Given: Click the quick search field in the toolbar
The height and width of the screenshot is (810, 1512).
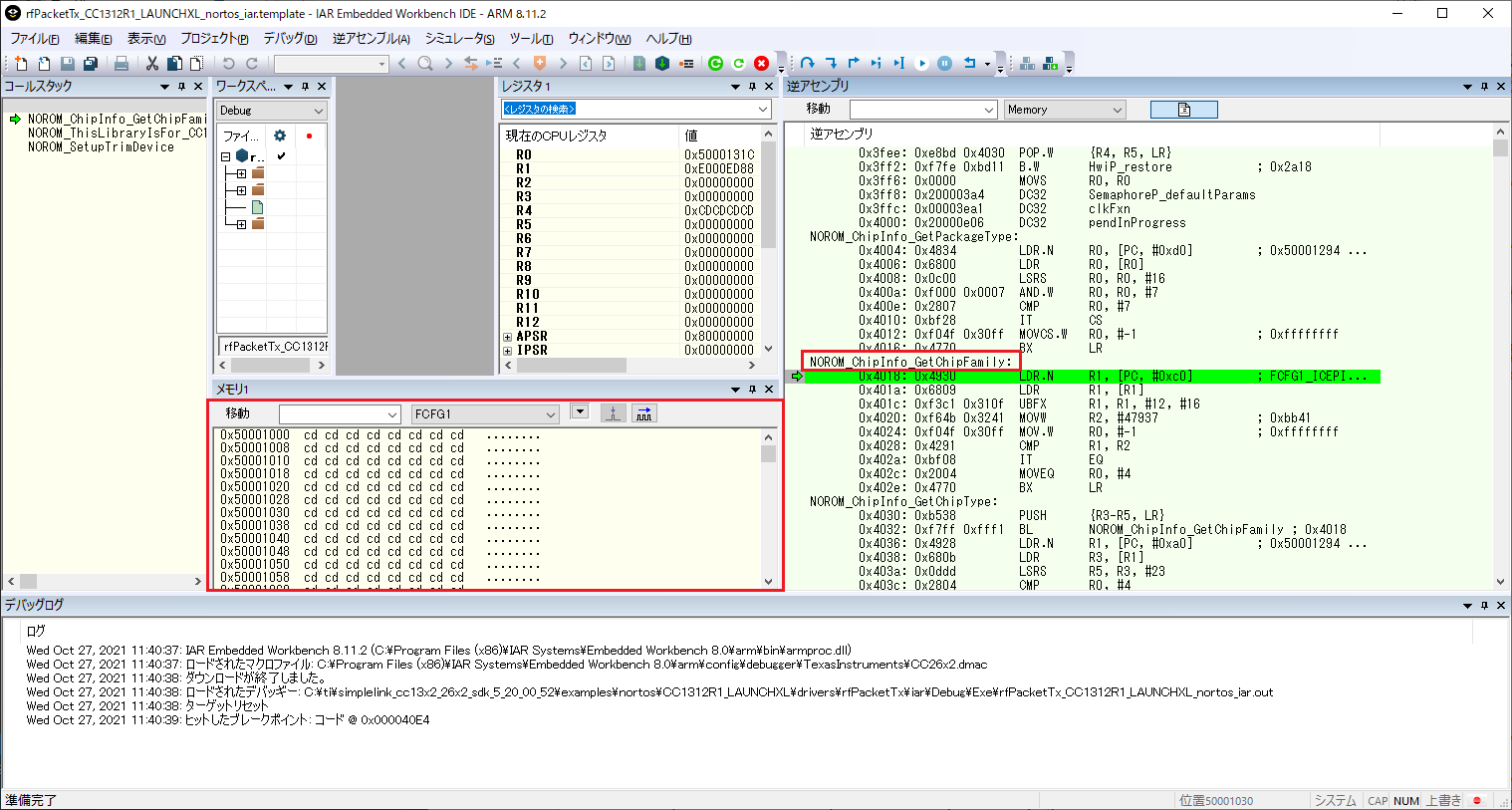Looking at the screenshot, I should point(325,63).
